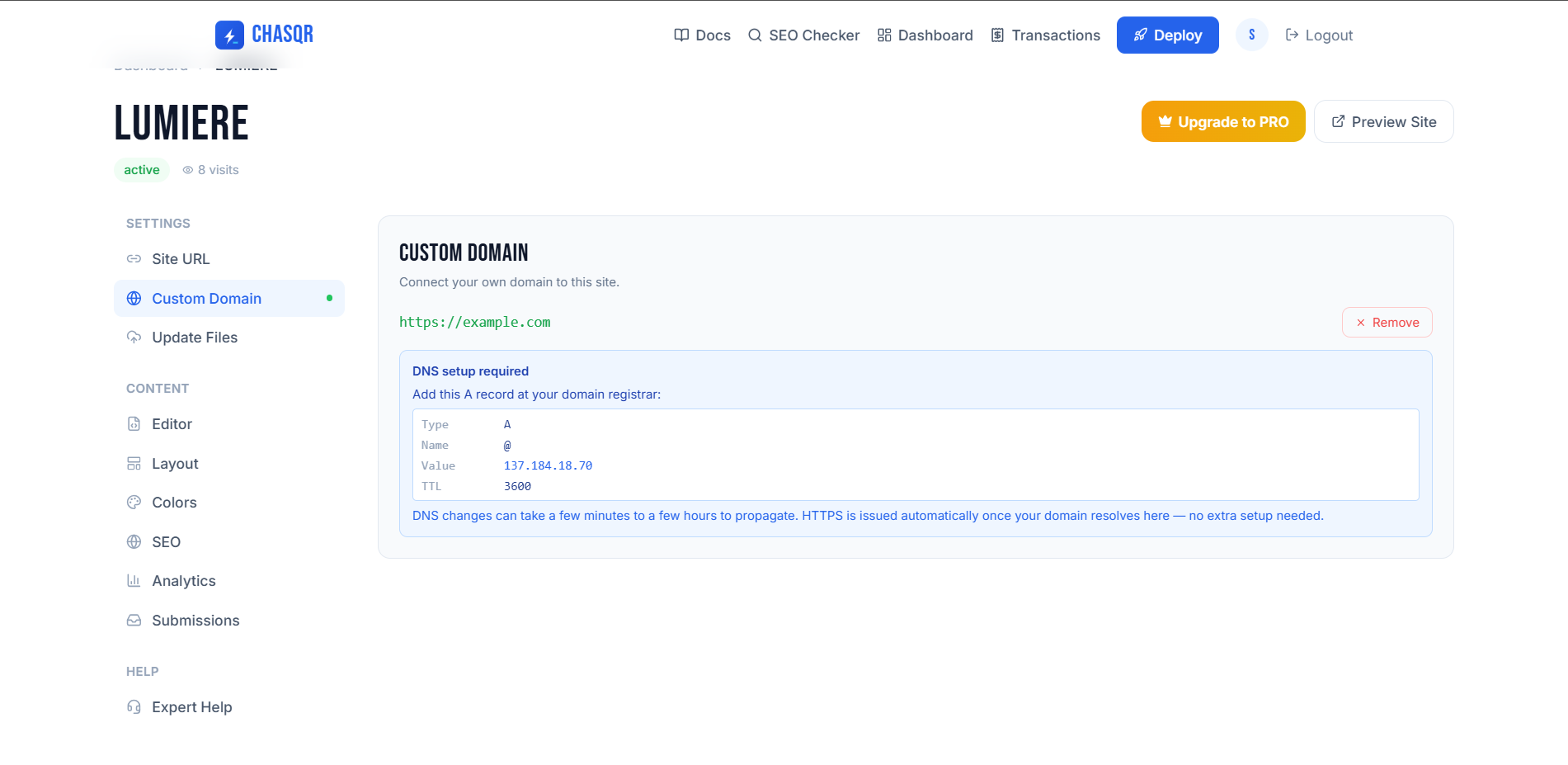
Task: Open the Layout section
Action: [229, 464]
